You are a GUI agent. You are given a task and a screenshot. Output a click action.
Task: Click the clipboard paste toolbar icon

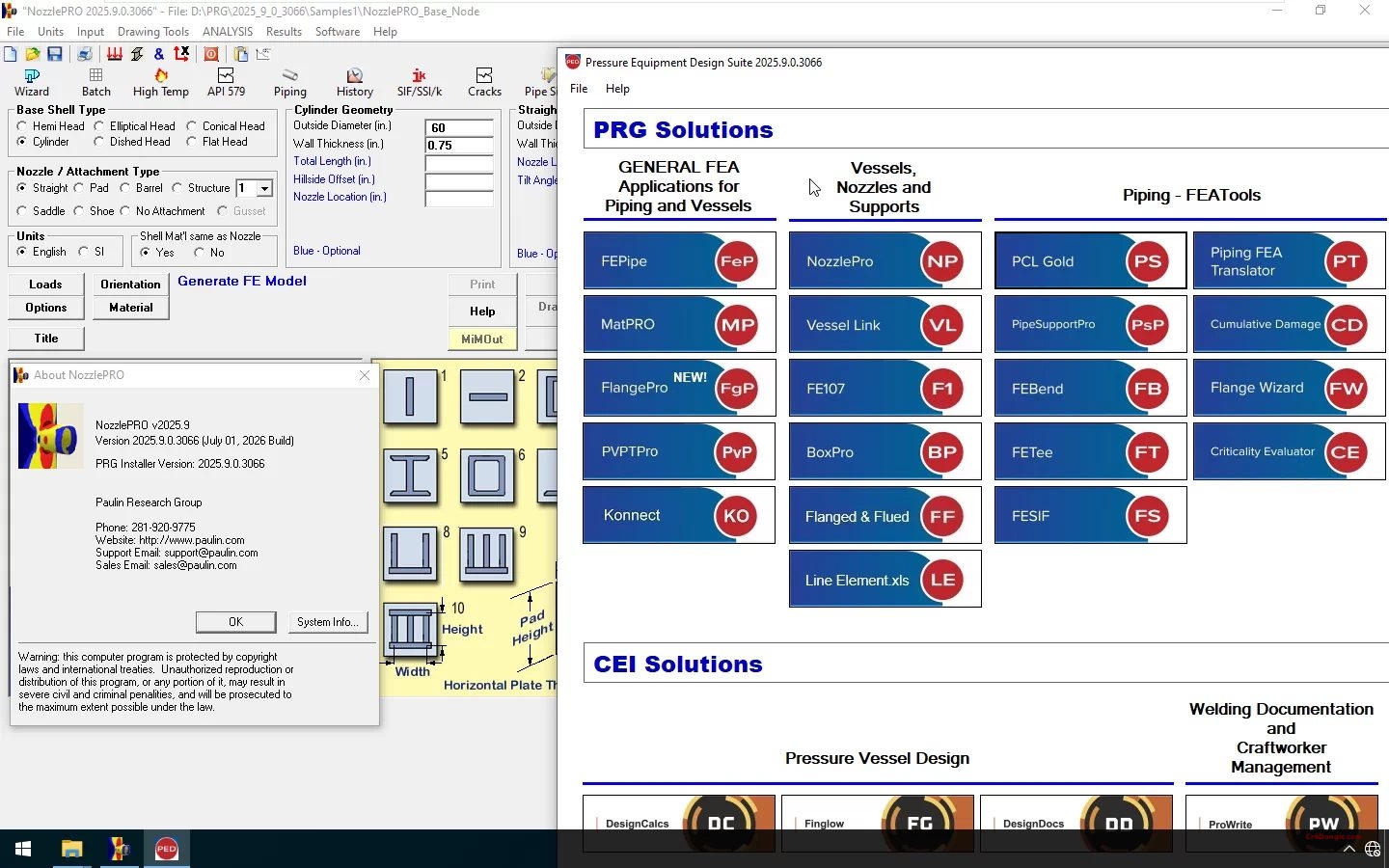coord(240,54)
